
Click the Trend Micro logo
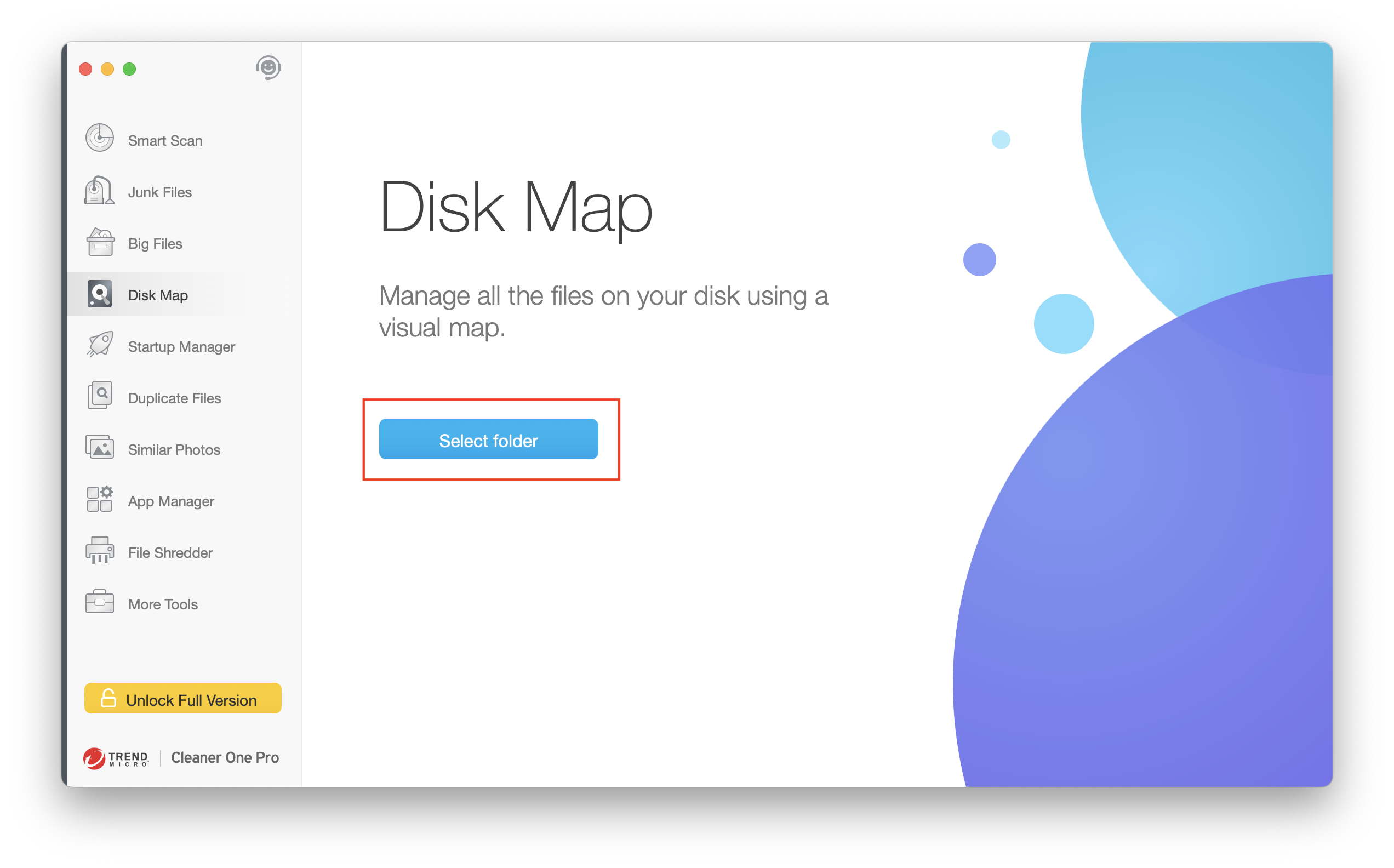click(116, 758)
